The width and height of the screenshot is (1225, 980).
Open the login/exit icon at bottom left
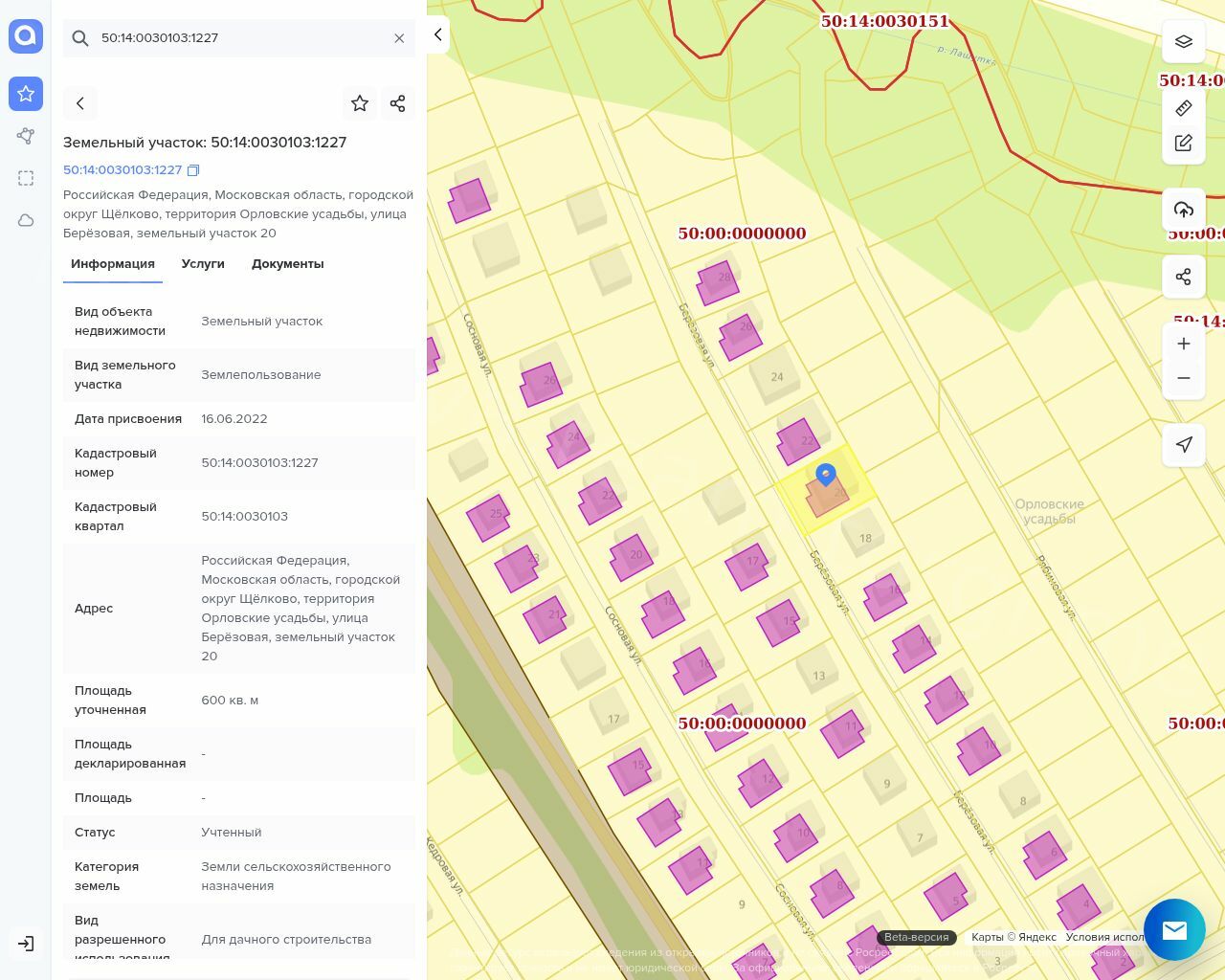pos(26,944)
